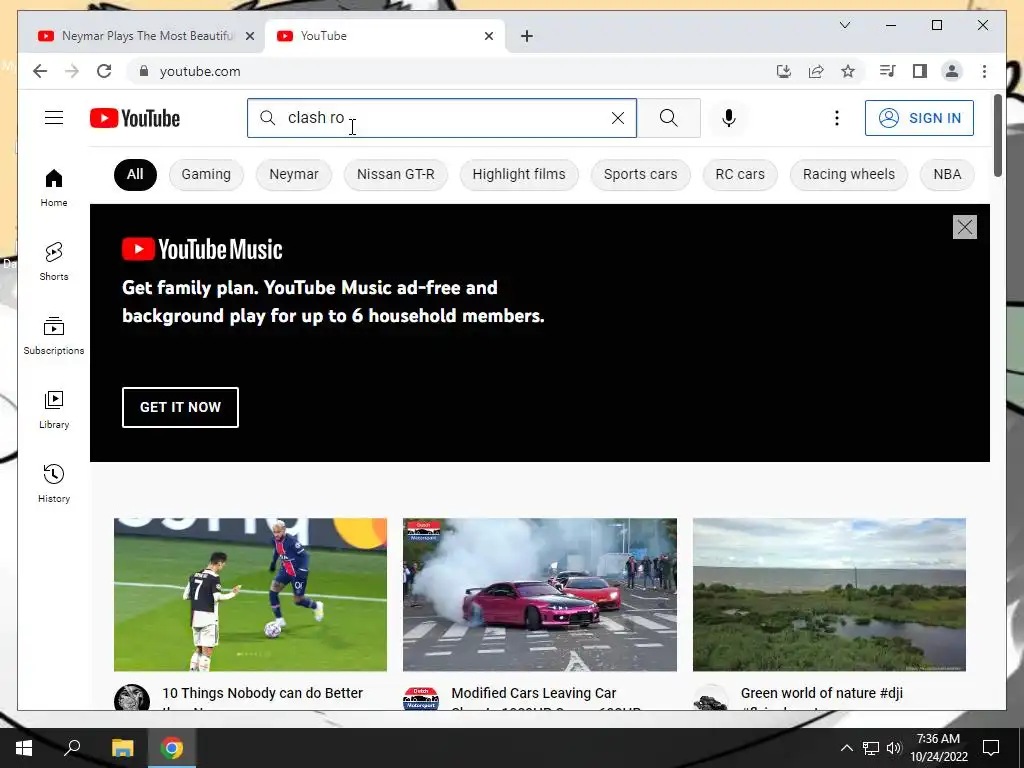
Task: Open the Chrome profile avatar
Action: click(952, 71)
